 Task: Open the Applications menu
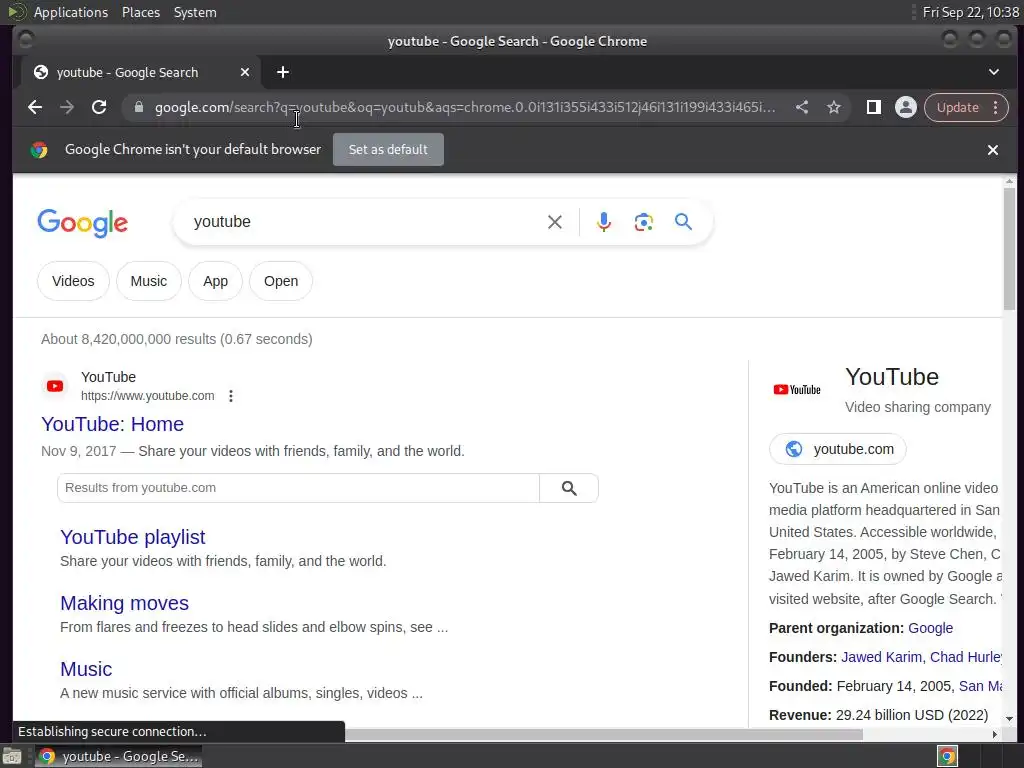tap(71, 12)
